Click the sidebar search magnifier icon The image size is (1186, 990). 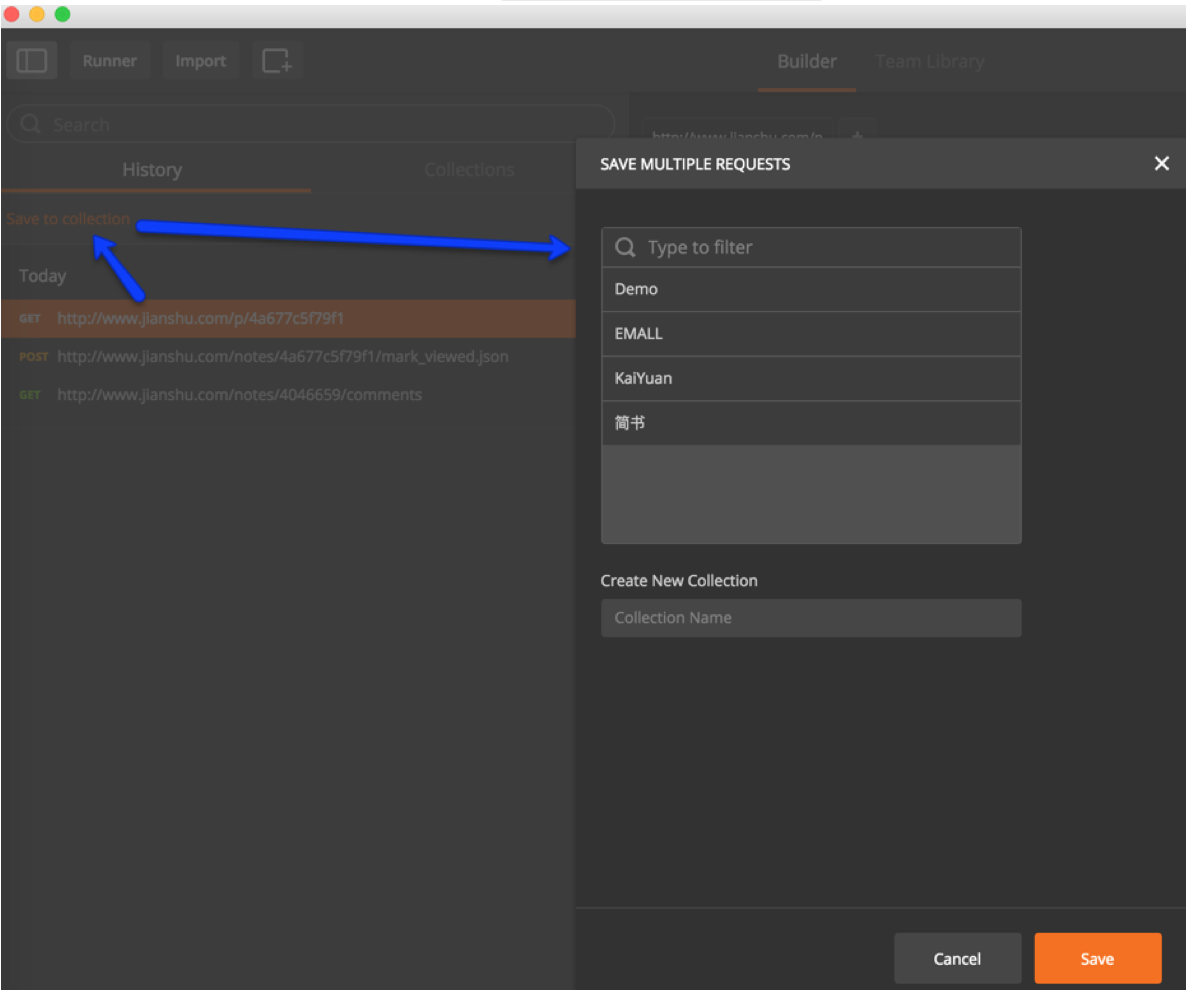pyautogui.click(x=30, y=124)
